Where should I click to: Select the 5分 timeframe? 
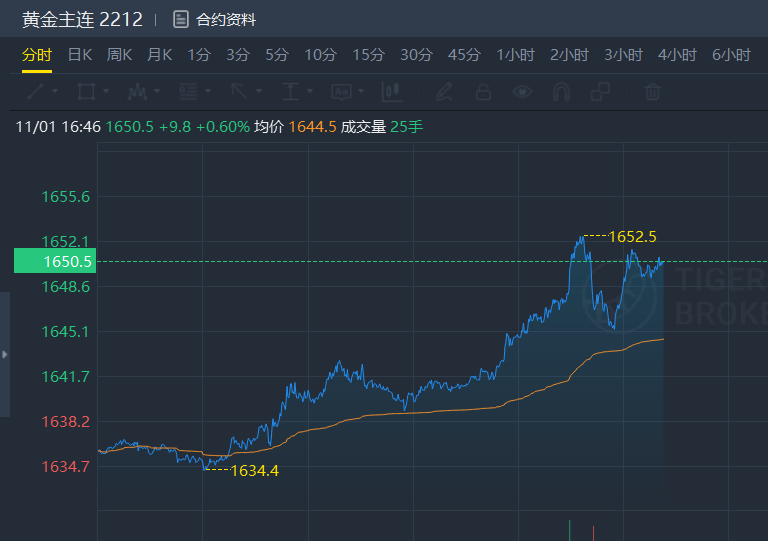(x=277, y=55)
